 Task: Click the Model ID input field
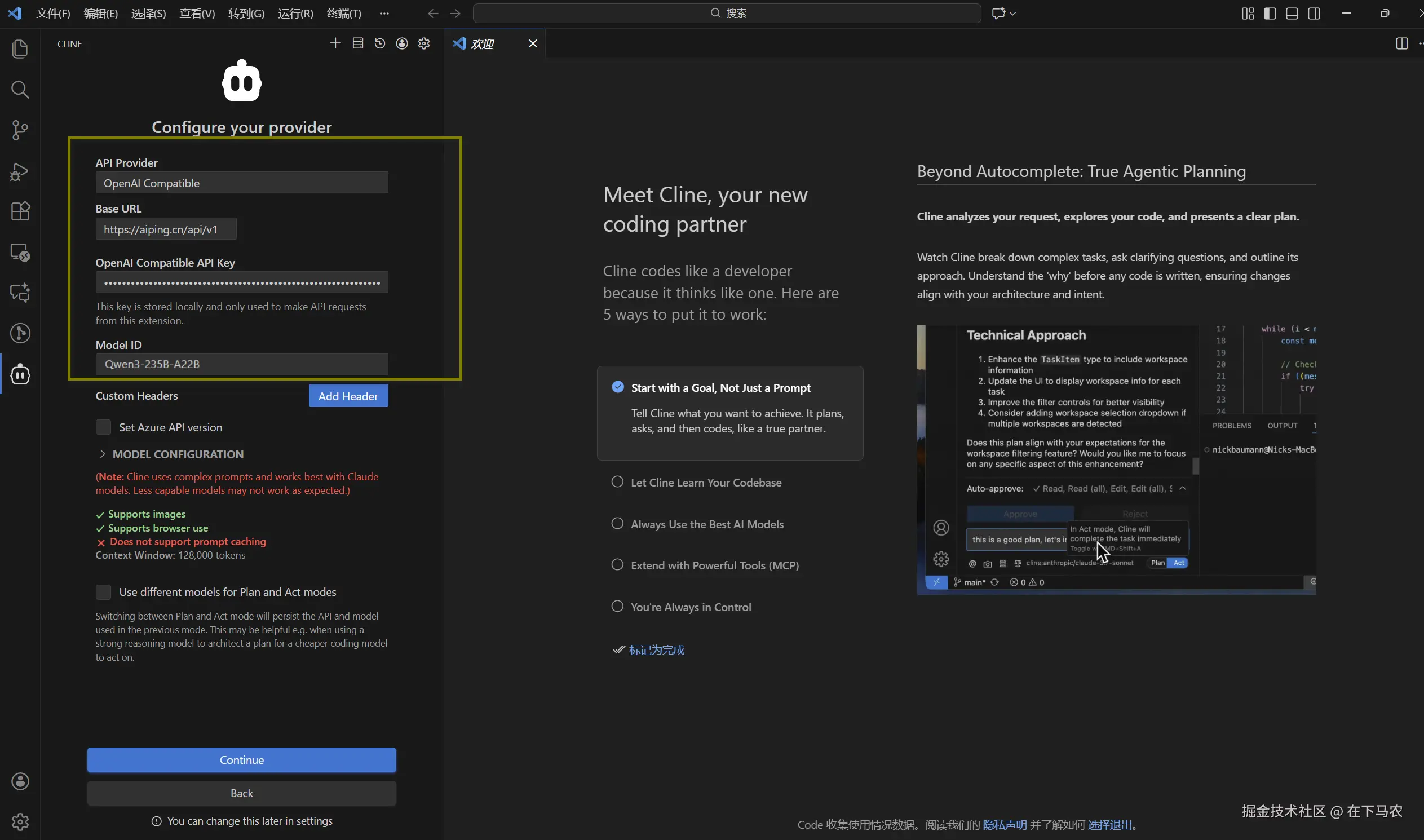(242, 364)
